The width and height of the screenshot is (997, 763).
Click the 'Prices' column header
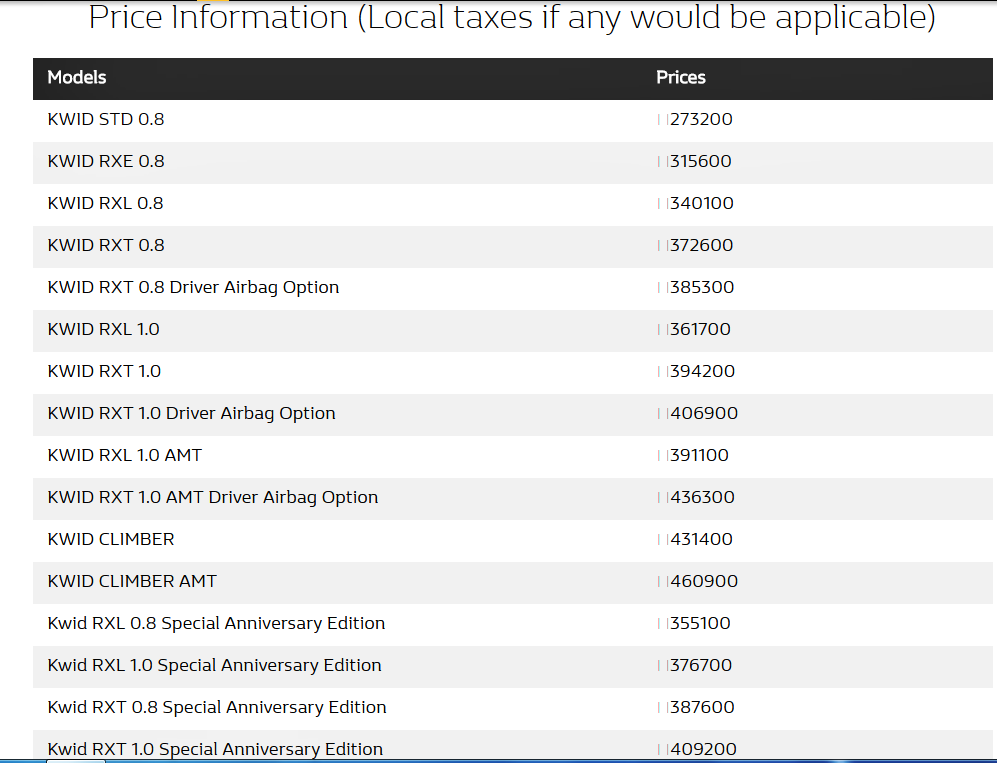(x=681, y=78)
